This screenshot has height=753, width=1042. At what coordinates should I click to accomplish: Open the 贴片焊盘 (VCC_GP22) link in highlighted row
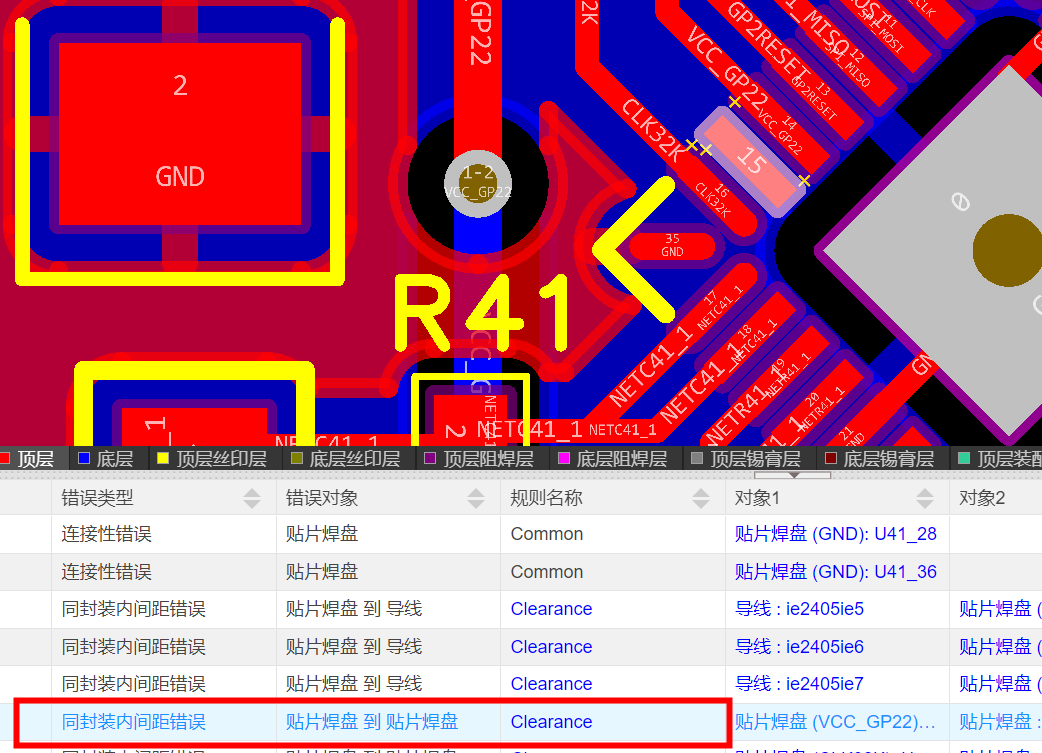coord(835,722)
